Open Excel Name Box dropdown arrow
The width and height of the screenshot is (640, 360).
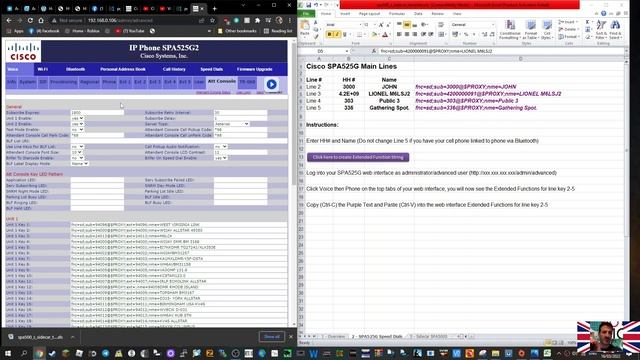coord(347,51)
